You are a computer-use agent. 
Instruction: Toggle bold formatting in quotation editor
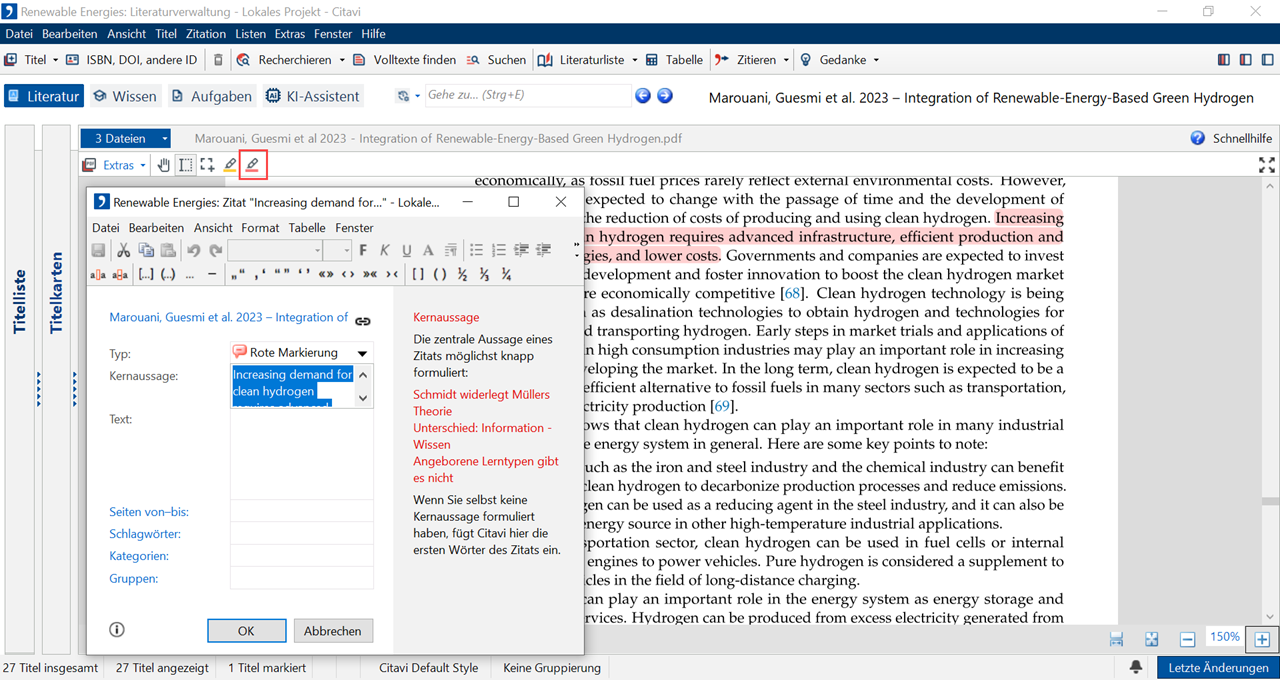pyautogui.click(x=363, y=250)
